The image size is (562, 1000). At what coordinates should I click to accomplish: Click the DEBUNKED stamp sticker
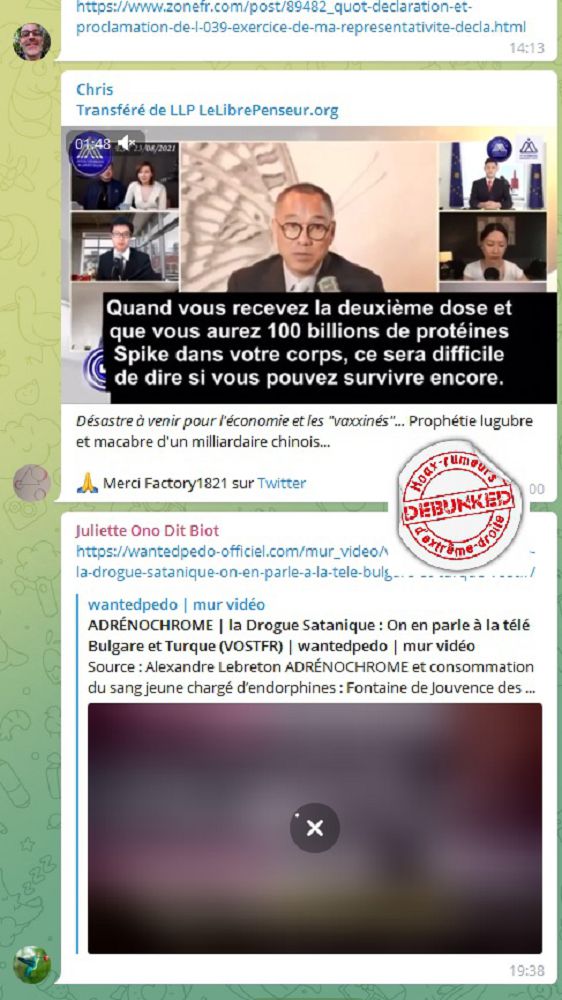coord(459,503)
